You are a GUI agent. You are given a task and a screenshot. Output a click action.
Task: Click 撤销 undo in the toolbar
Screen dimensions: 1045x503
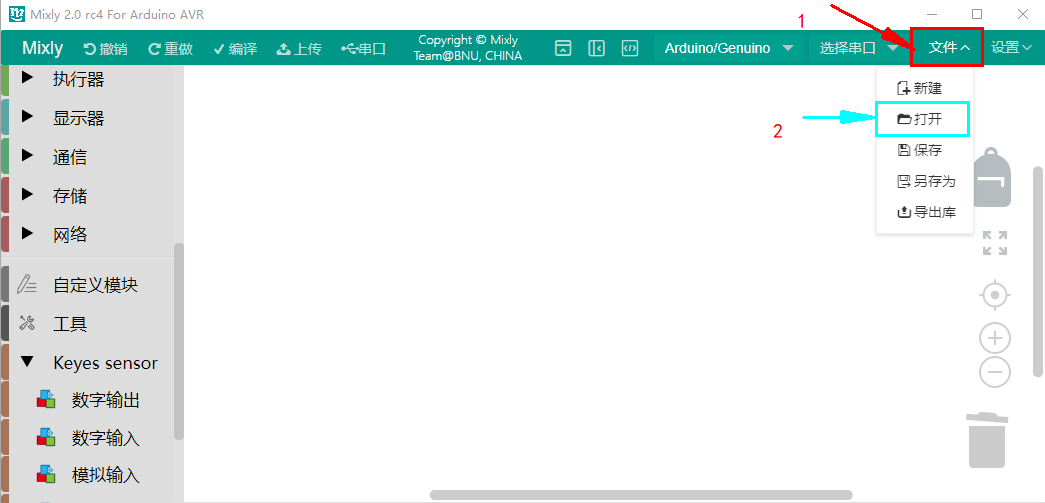105,48
